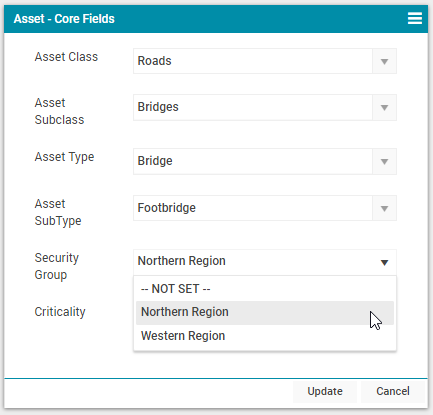
Task: Click the Update button
Action: 325,391
